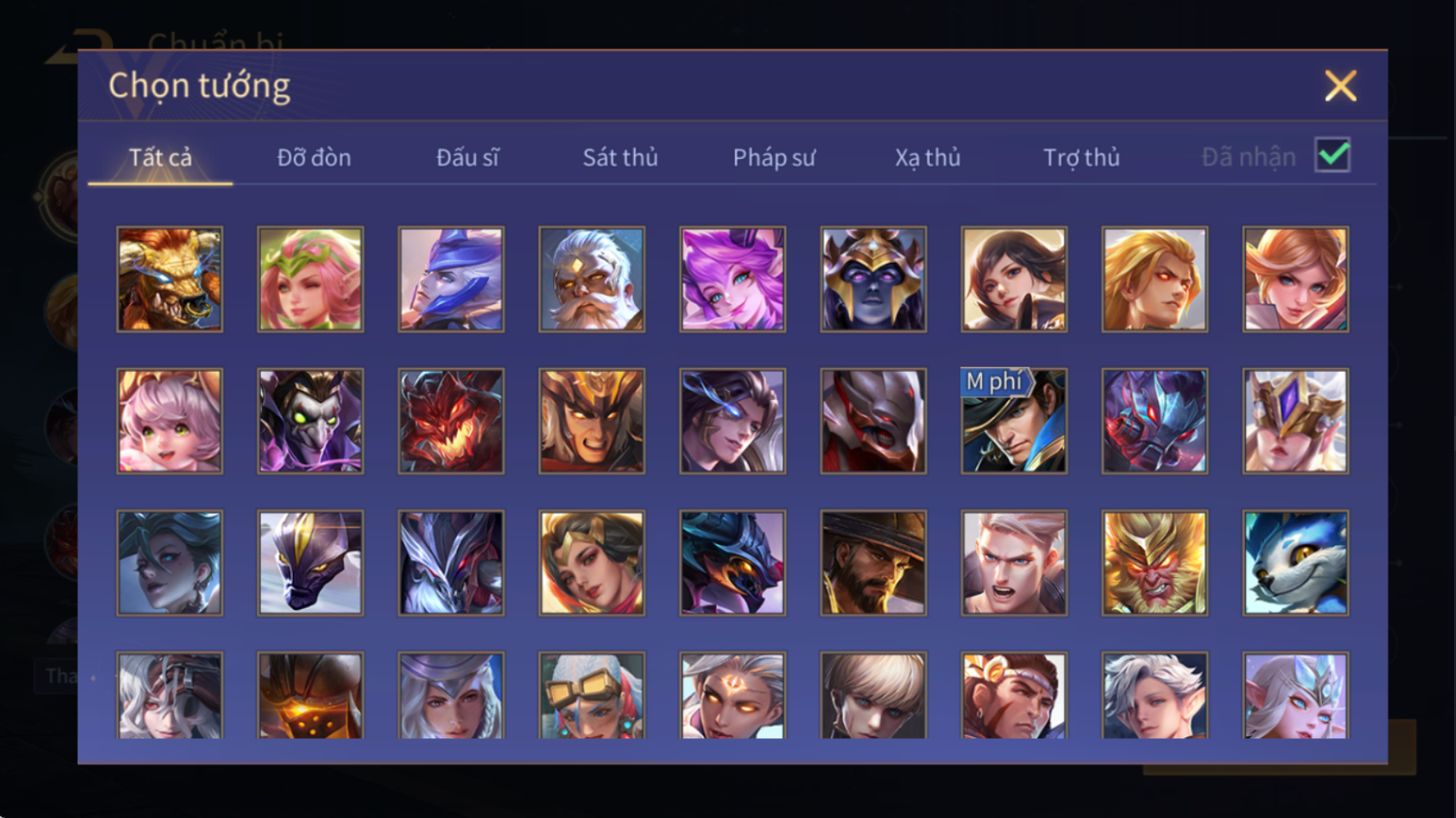Open the Sát thủ tab
This screenshot has height=818, width=1456.
click(620, 157)
